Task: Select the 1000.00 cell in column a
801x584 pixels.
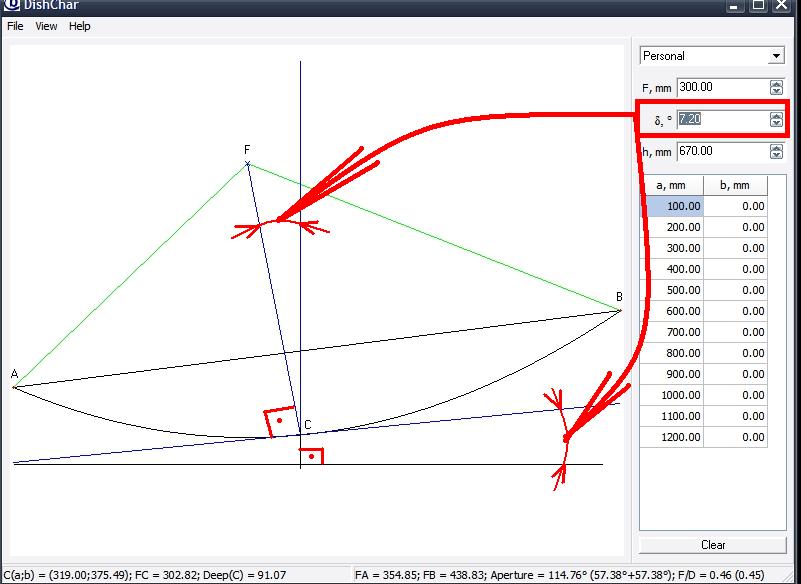Action: pyautogui.click(x=671, y=395)
